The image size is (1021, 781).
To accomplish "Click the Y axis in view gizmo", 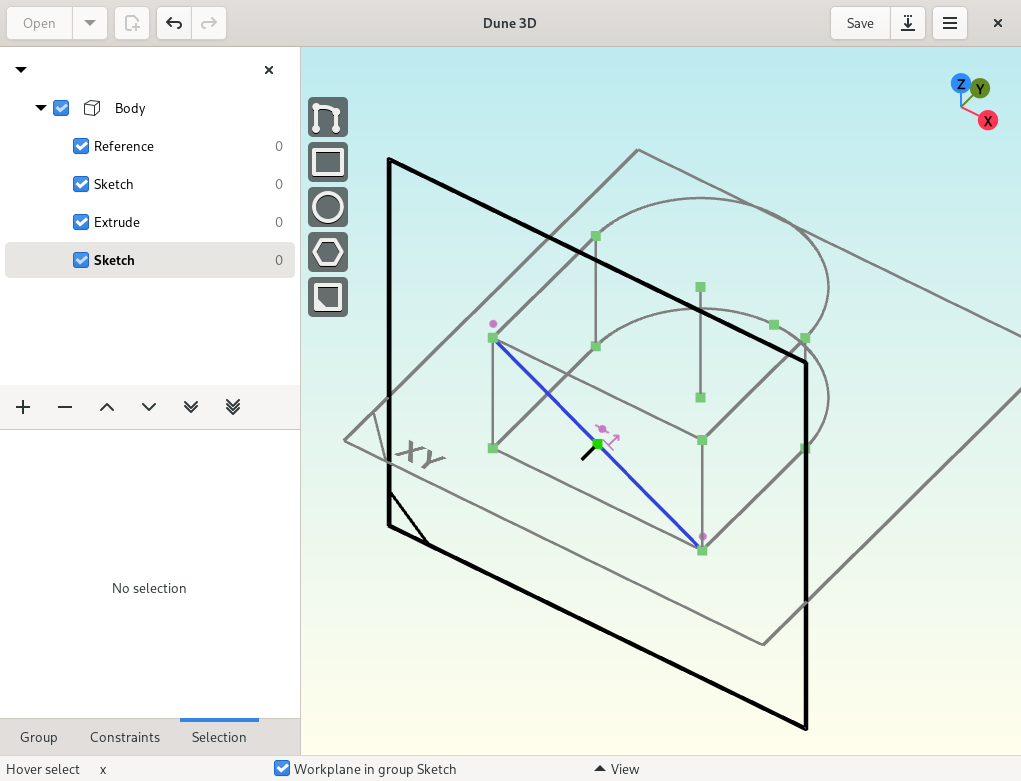I will pyautogui.click(x=980, y=89).
